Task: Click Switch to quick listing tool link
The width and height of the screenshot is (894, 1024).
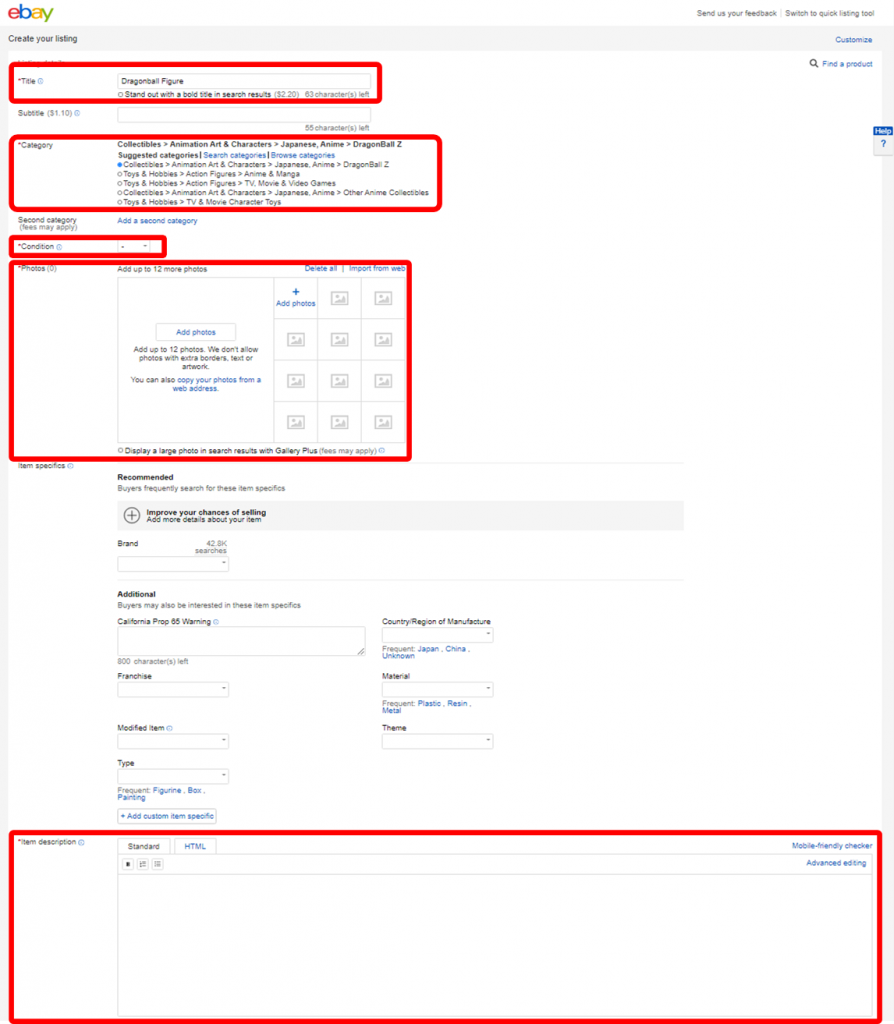Action: point(829,13)
